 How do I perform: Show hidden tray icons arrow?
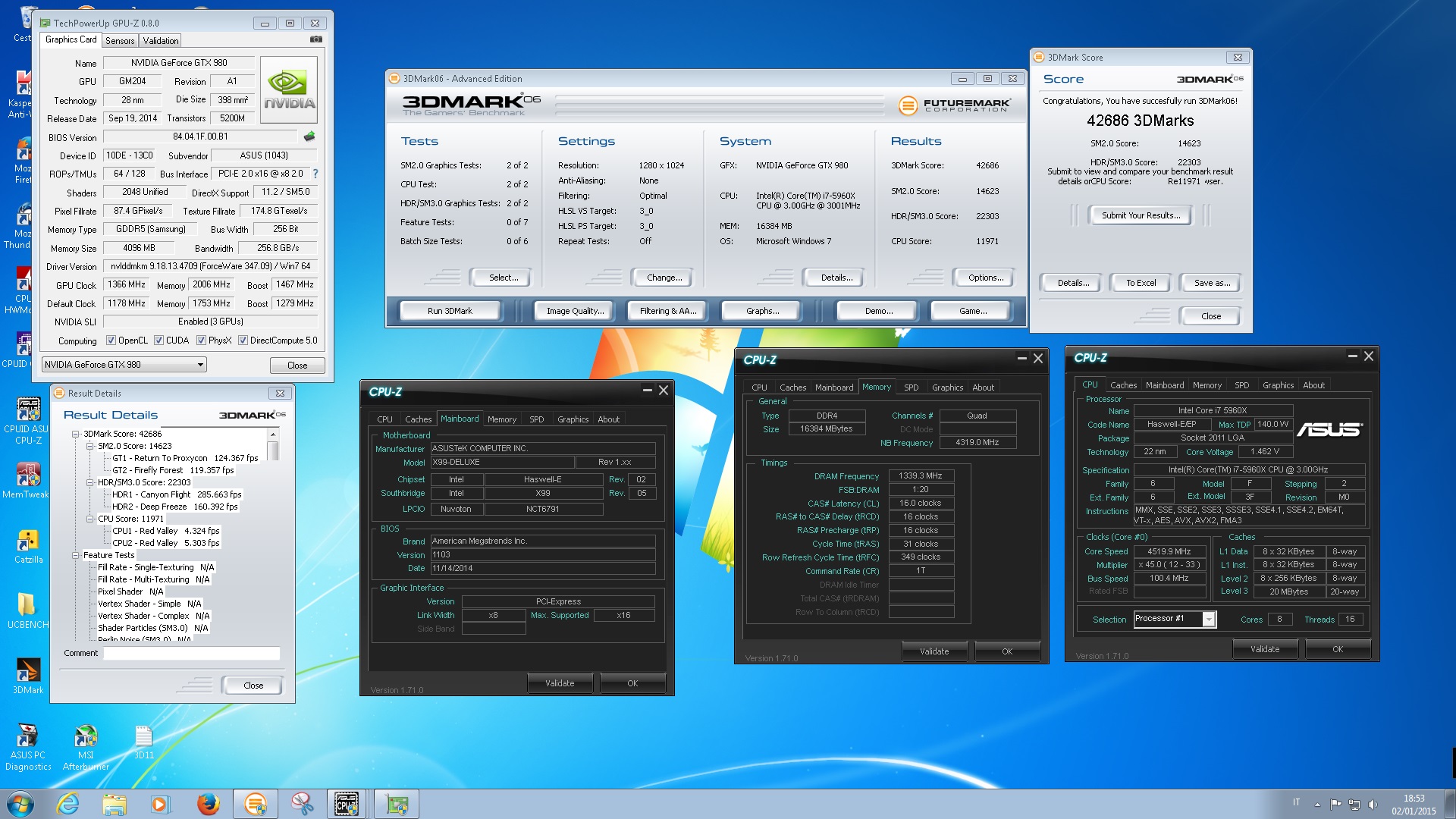tap(1317, 804)
